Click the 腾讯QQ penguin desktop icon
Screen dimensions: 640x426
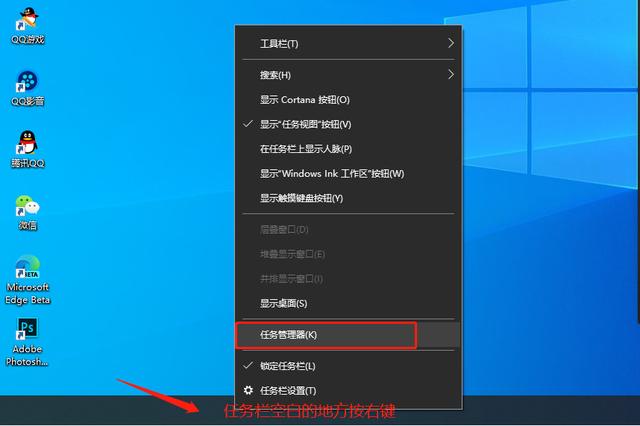pos(27,149)
